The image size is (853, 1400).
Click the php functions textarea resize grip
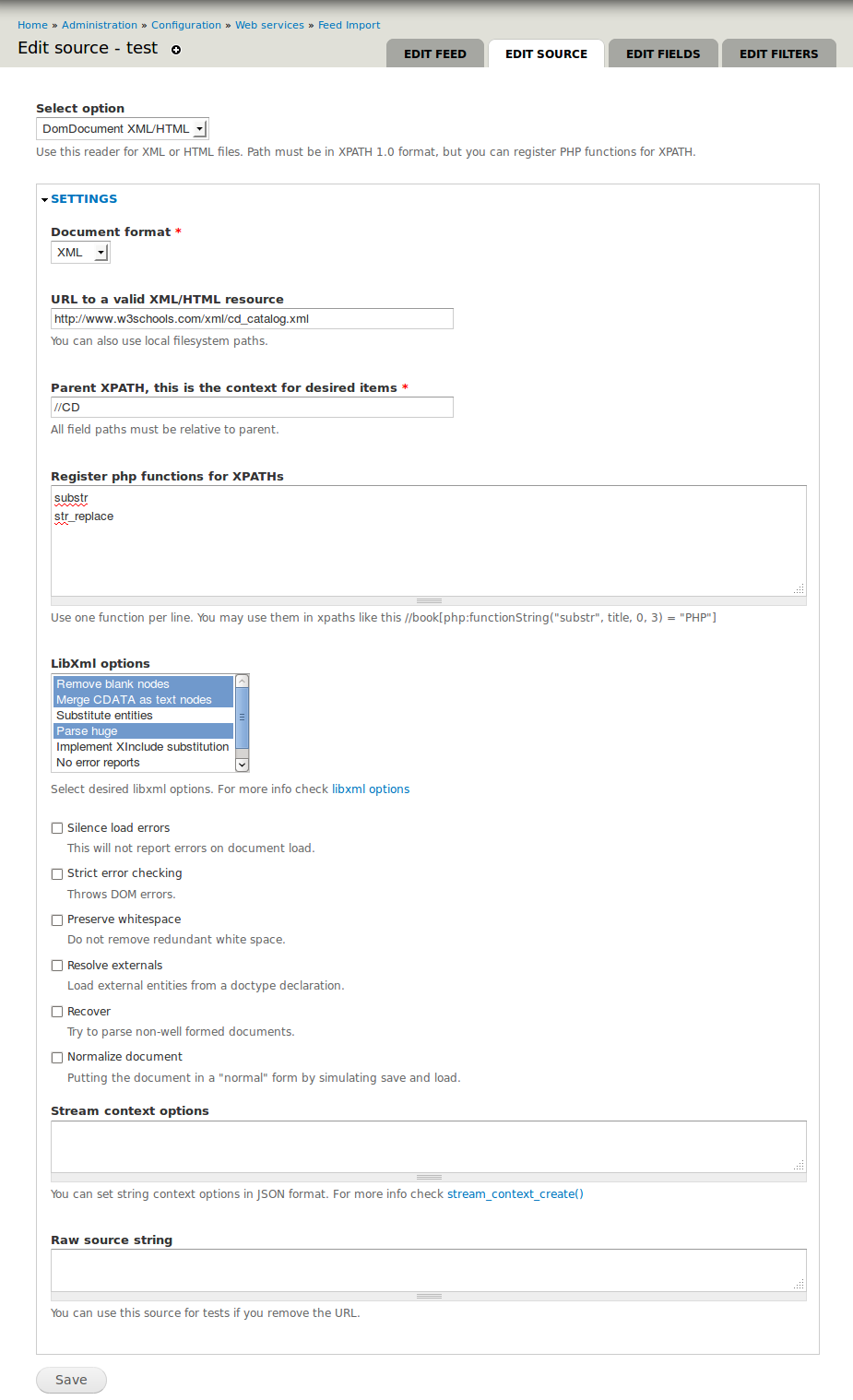[429, 600]
